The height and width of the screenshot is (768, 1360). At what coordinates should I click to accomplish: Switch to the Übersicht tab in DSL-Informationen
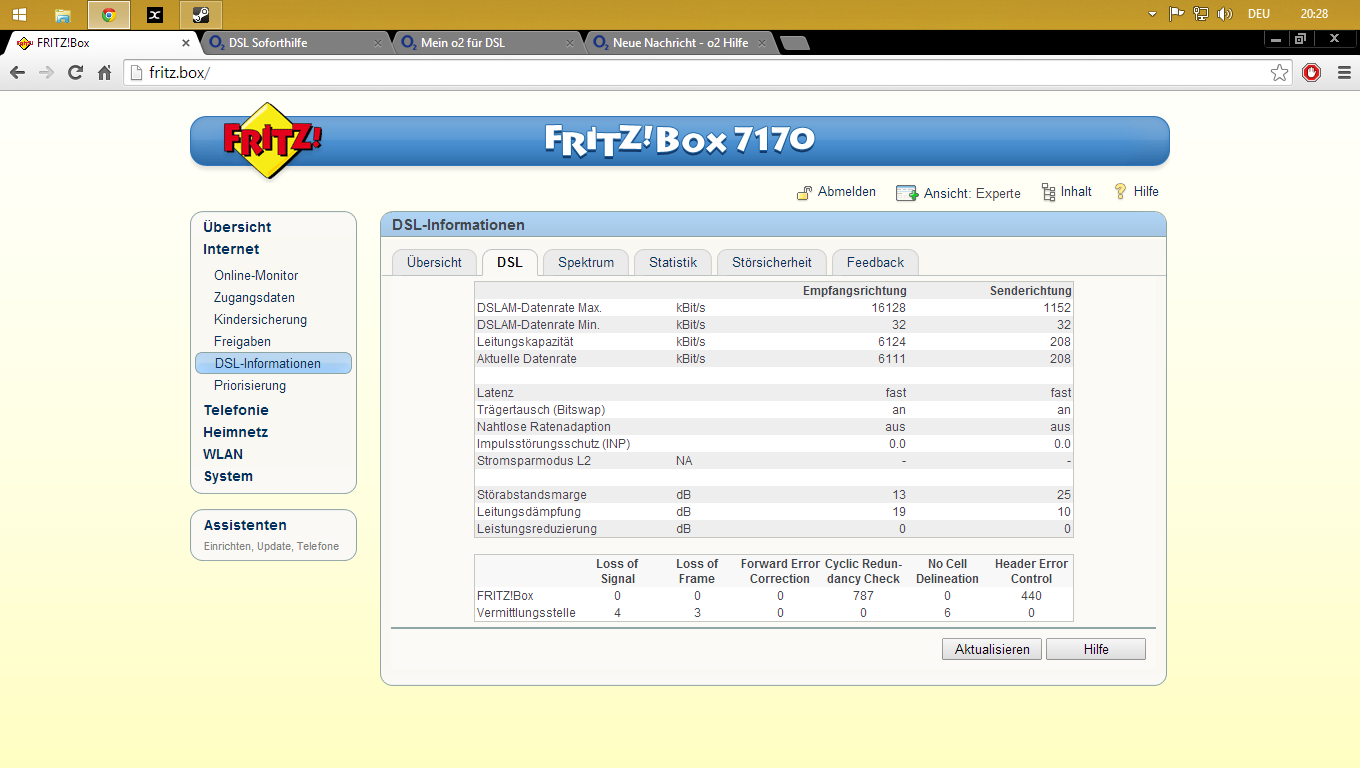[434, 262]
